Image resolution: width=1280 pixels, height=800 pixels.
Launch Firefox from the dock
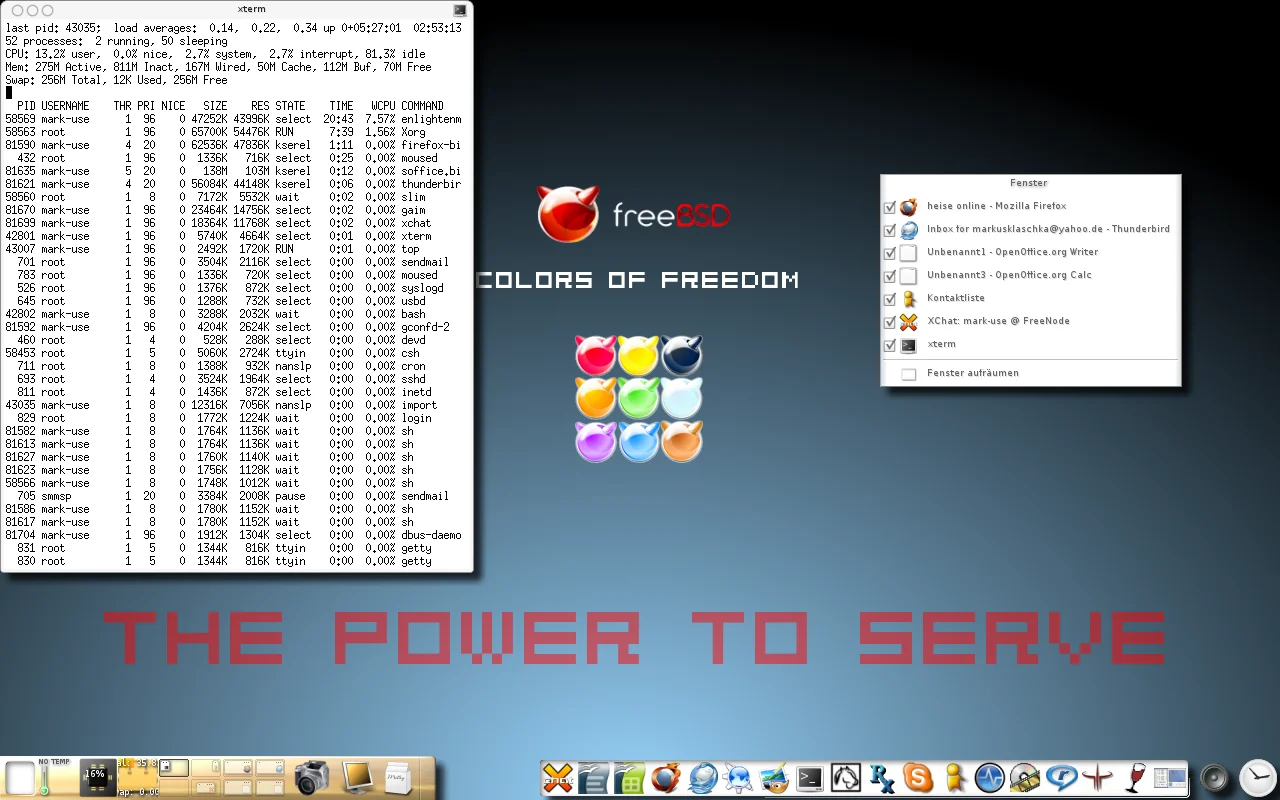[x=666, y=777]
